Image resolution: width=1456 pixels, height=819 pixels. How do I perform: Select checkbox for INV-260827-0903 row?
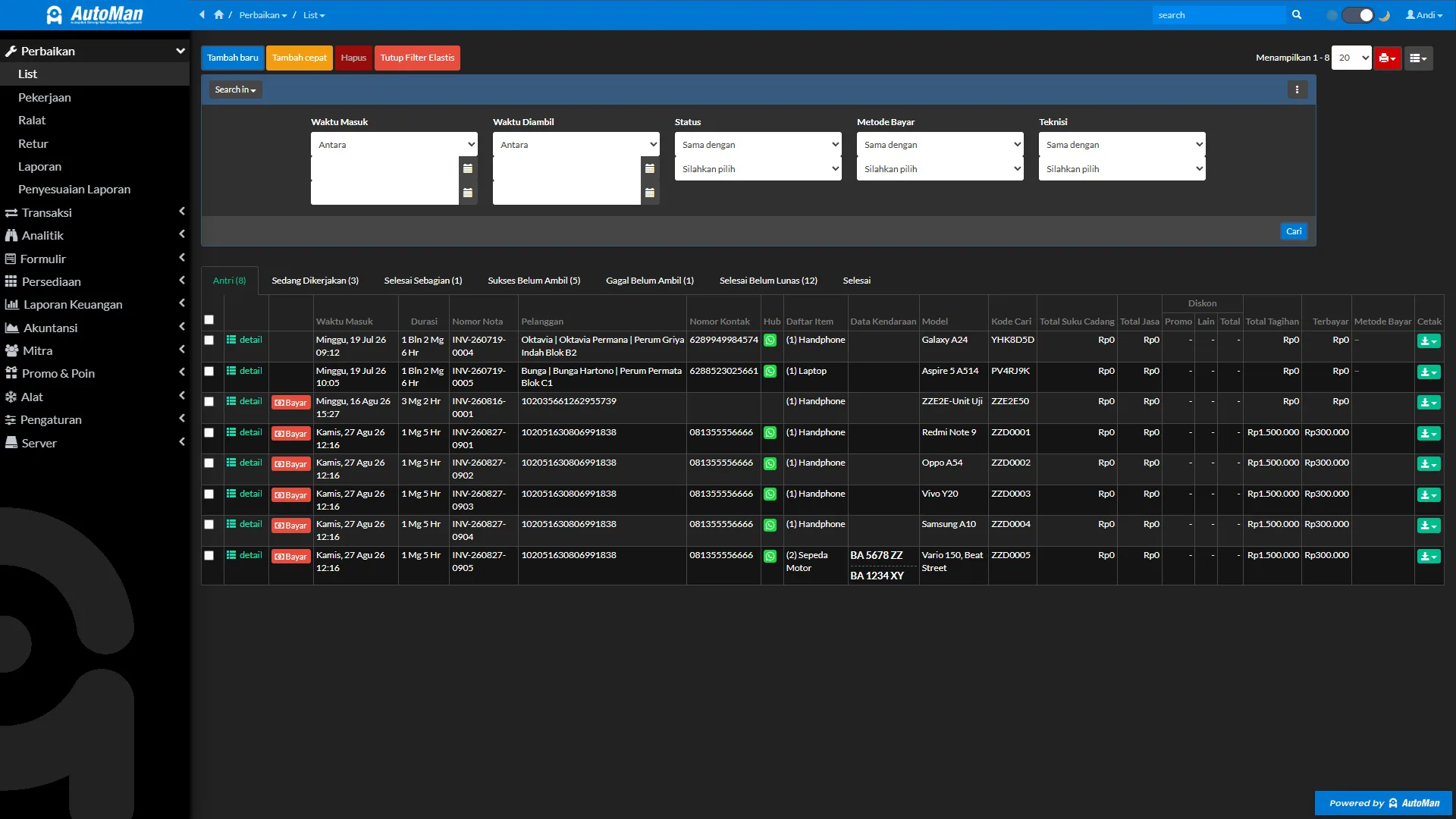pyautogui.click(x=209, y=494)
